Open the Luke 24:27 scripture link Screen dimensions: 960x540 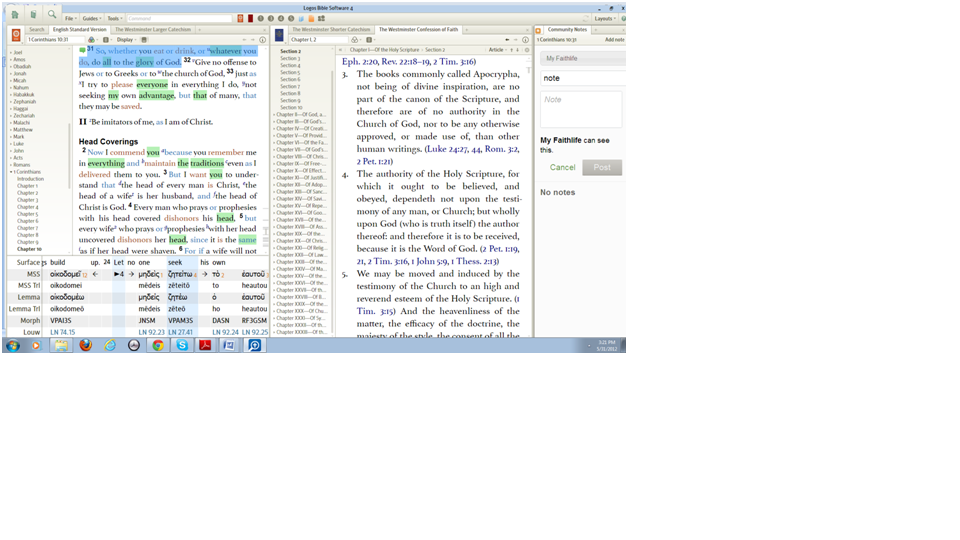tap(449, 149)
